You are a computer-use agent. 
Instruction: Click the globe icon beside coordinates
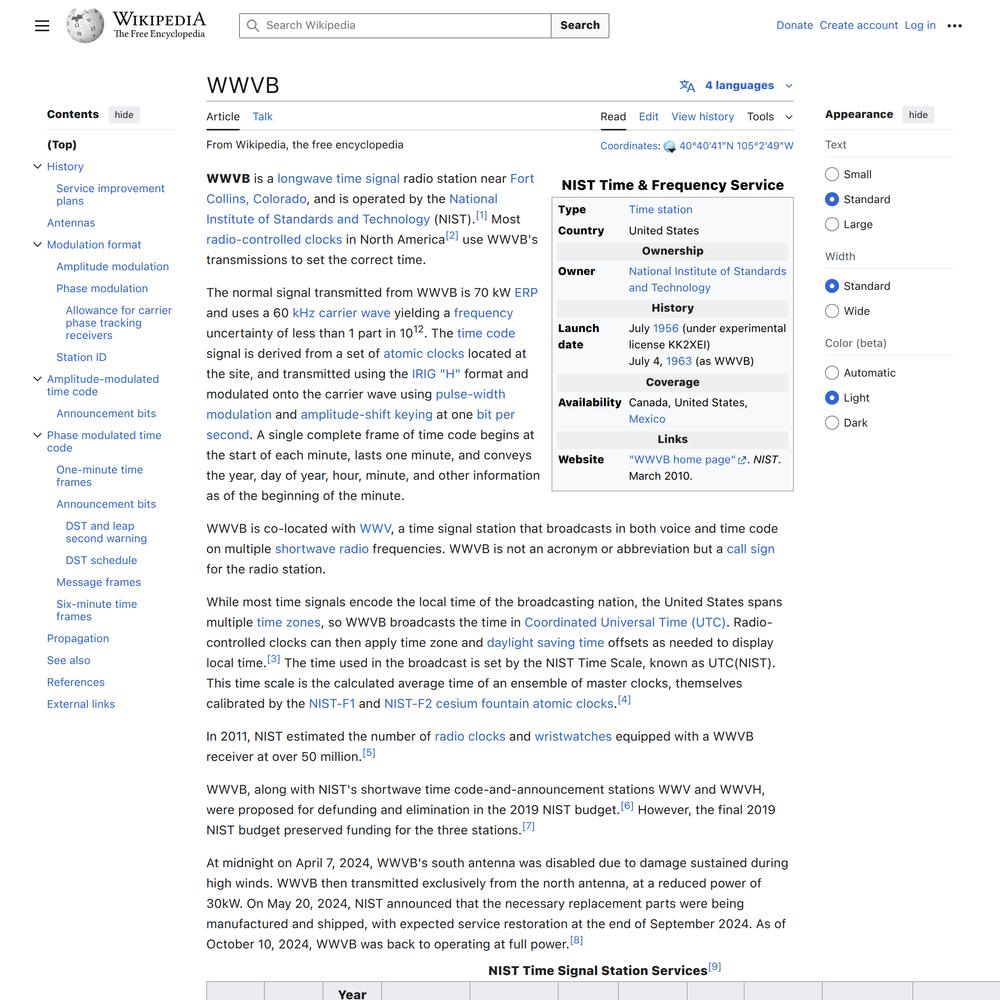click(x=670, y=146)
